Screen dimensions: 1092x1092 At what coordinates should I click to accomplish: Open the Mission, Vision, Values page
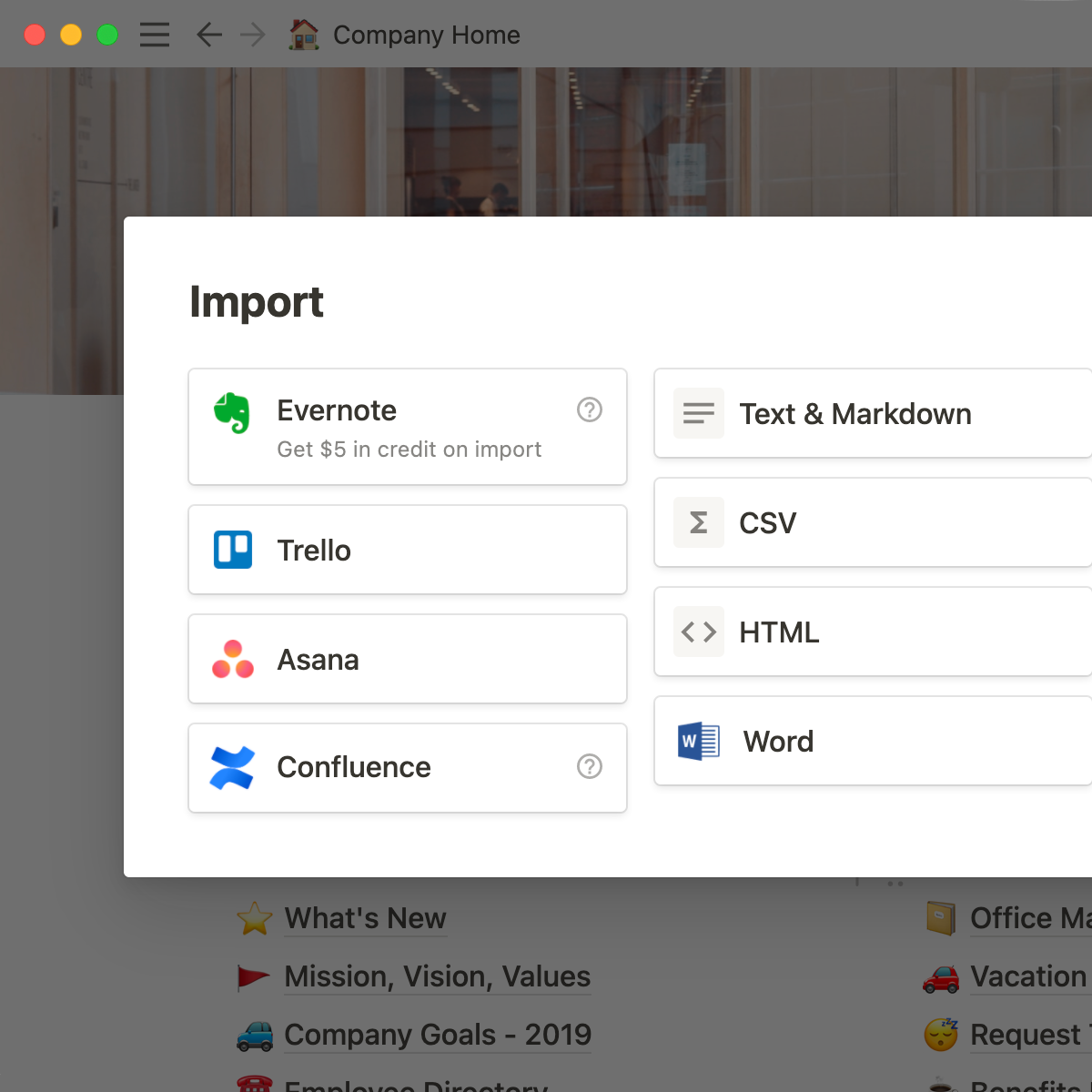click(x=437, y=976)
